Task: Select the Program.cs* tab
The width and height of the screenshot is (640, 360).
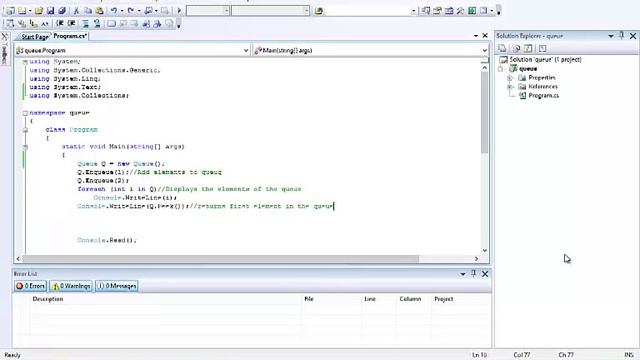Action: pos(70,36)
